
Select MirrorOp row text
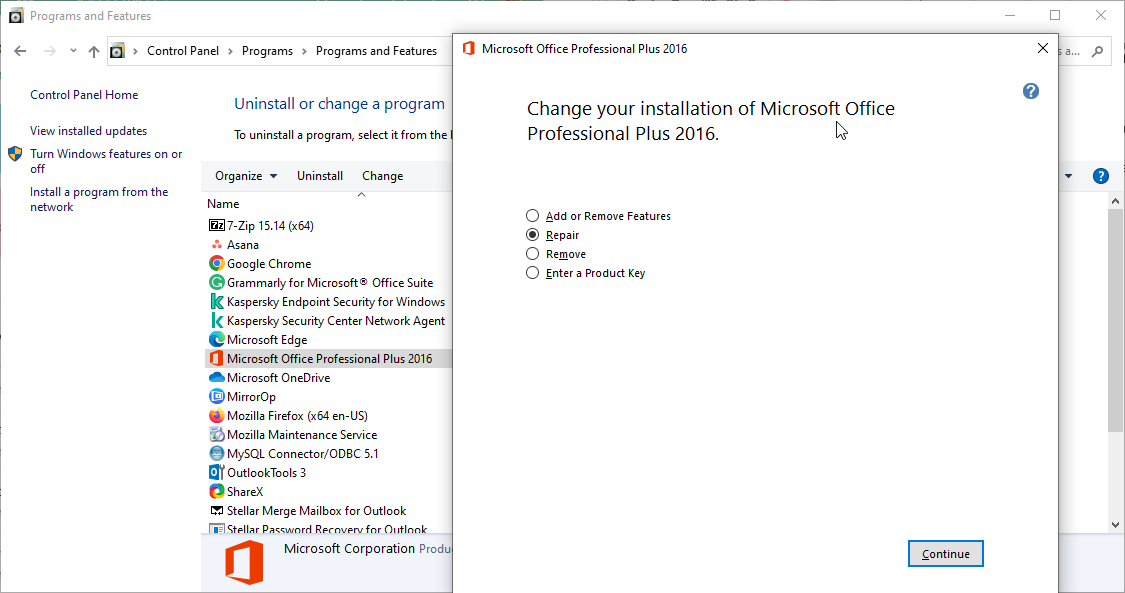(x=251, y=397)
